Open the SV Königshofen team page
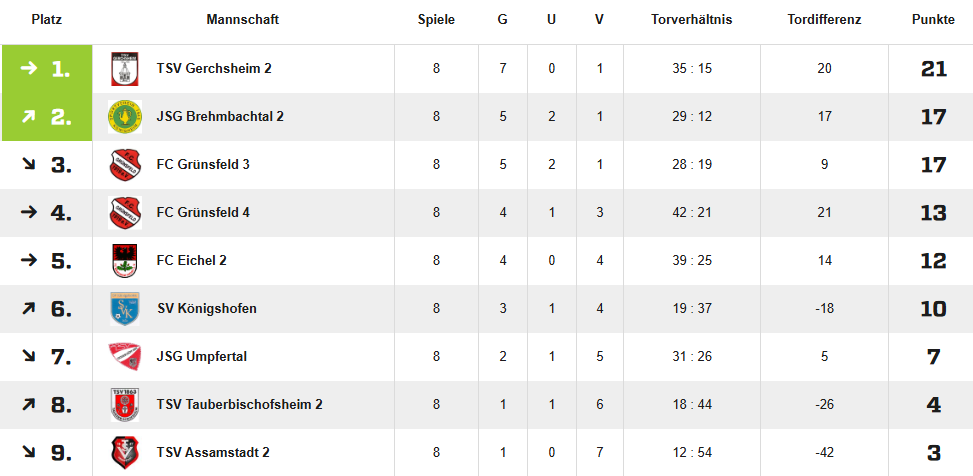The height and width of the screenshot is (476, 973). pyautogui.click(x=206, y=309)
